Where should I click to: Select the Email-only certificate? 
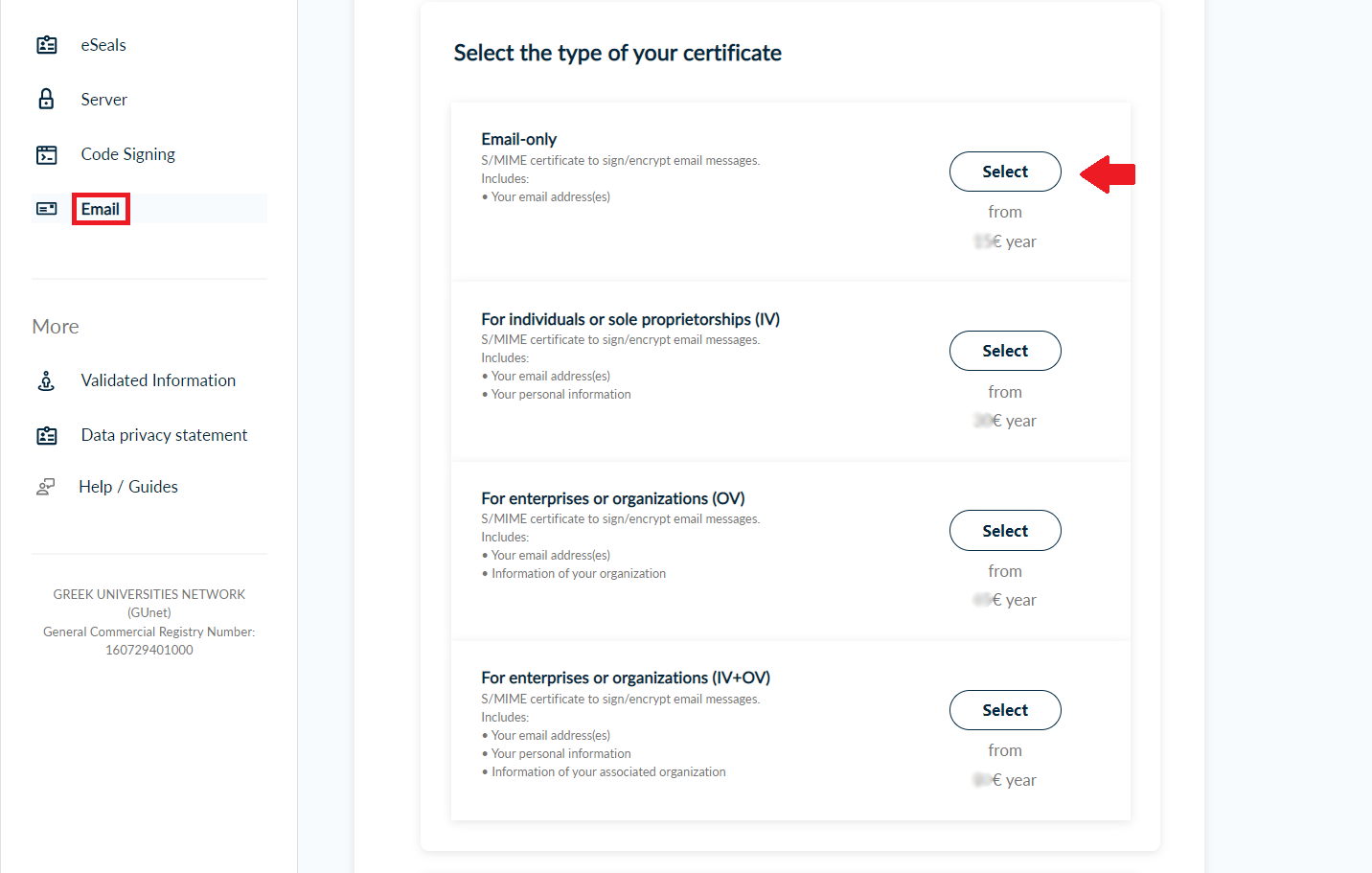point(1005,172)
